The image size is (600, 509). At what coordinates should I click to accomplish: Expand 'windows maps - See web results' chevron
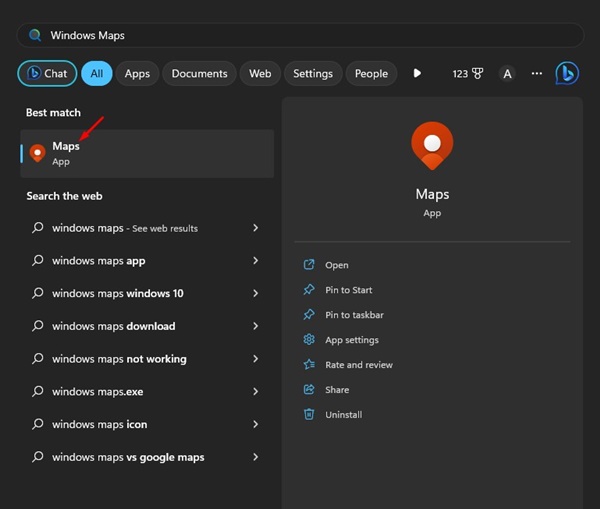[256, 228]
